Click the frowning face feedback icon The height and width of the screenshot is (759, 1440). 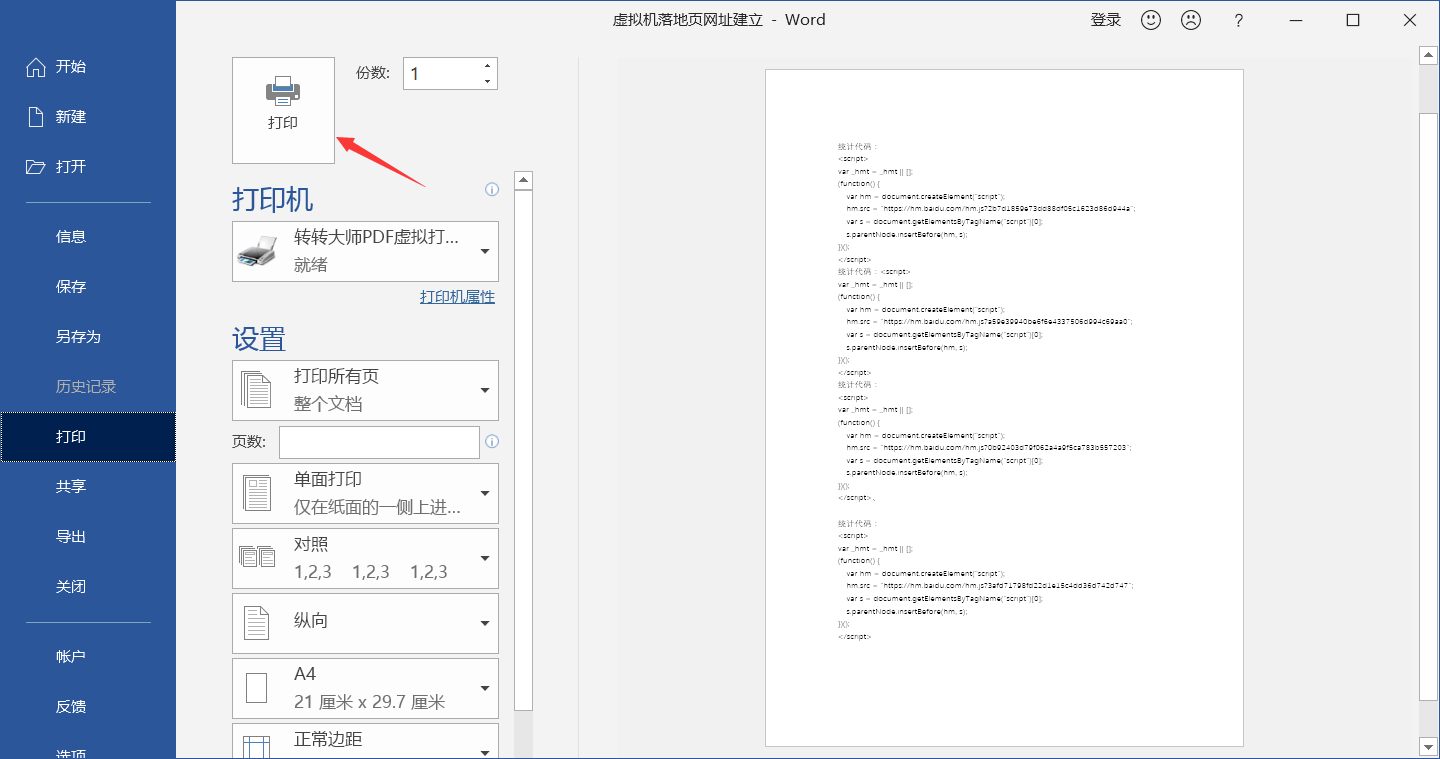click(1190, 20)
